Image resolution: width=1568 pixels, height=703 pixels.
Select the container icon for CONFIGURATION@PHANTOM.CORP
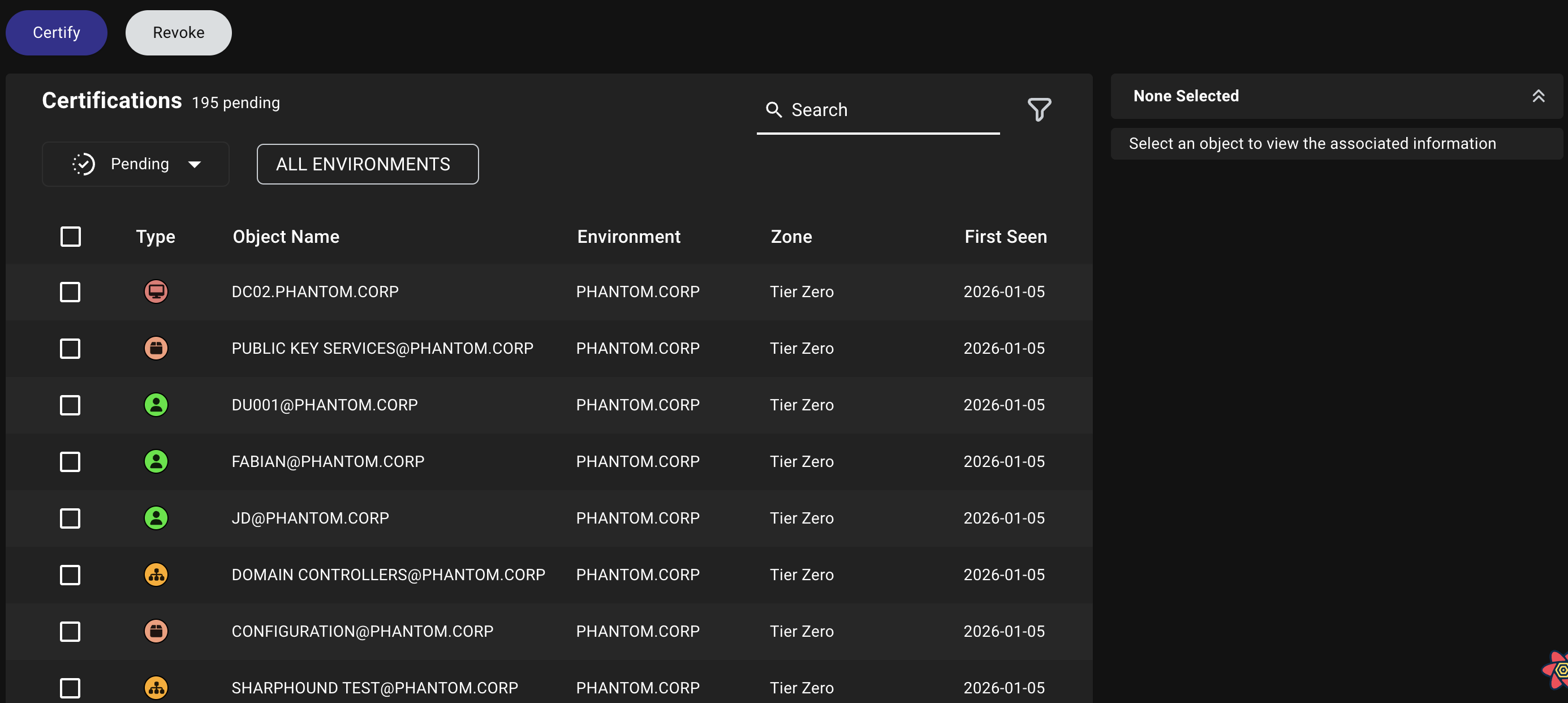tap(156, 631)
